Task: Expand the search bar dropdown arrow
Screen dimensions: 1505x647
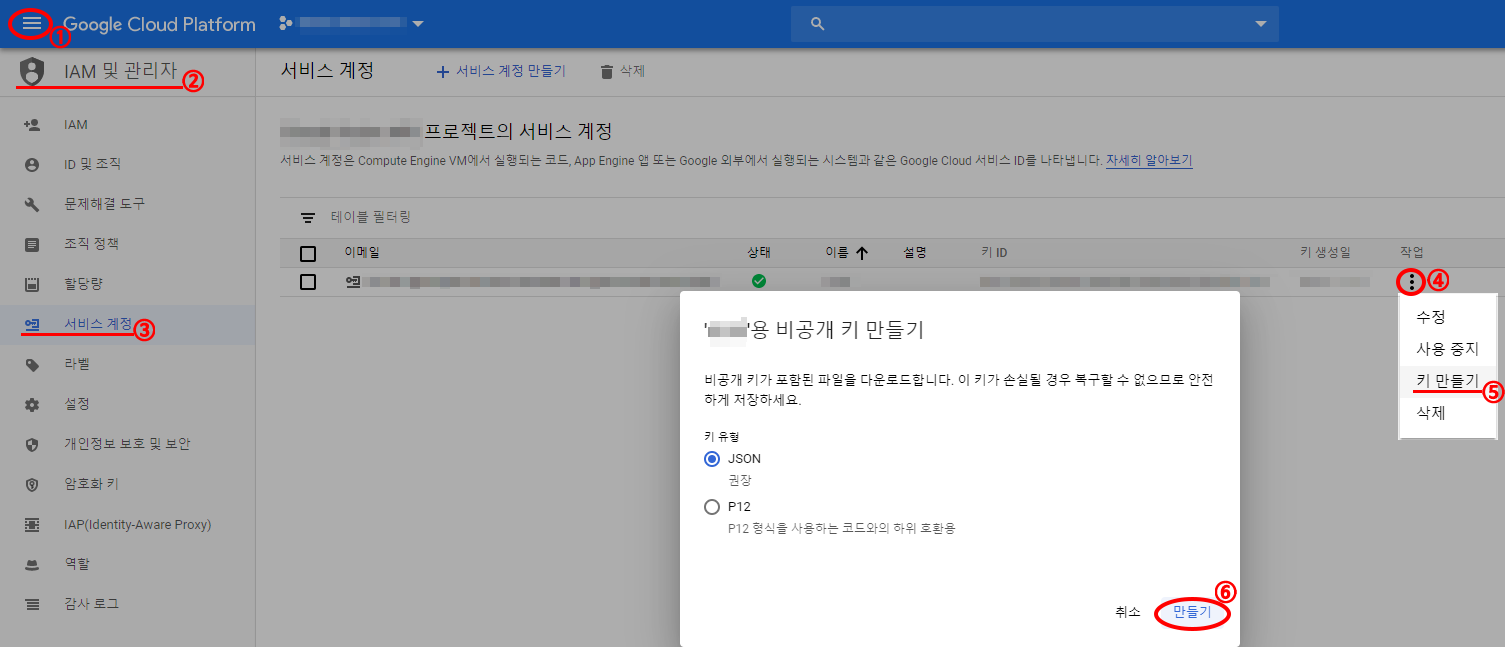Action: click(1260, 23)
